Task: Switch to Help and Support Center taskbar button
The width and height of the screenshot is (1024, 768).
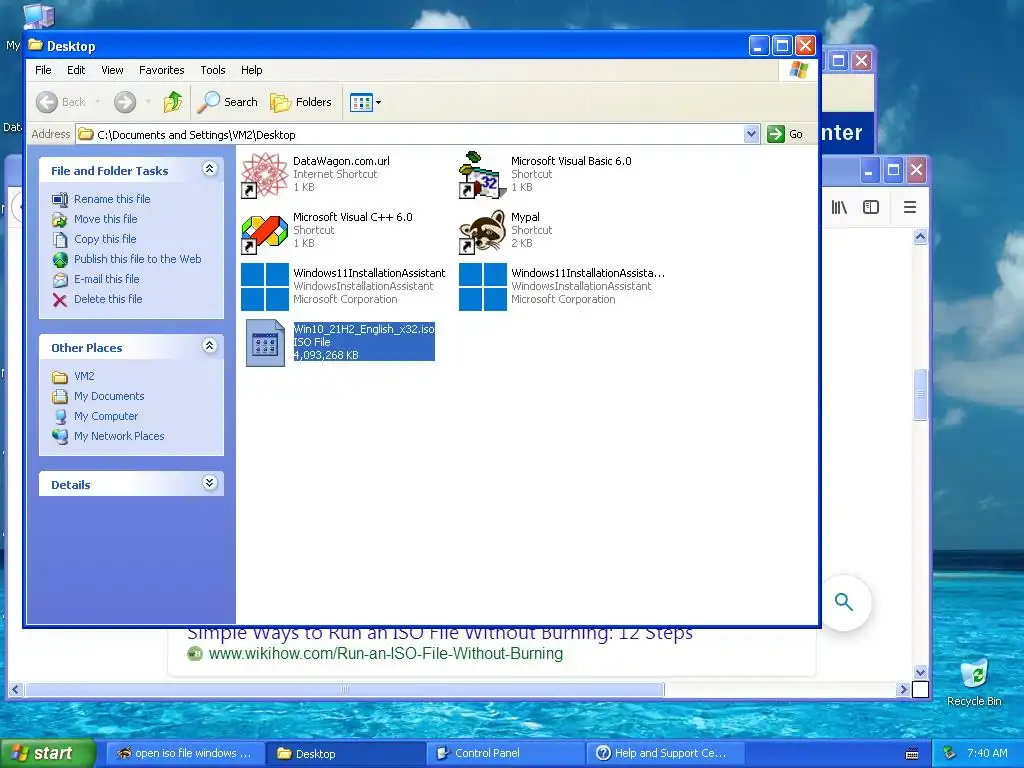Action: pos(665,753)
